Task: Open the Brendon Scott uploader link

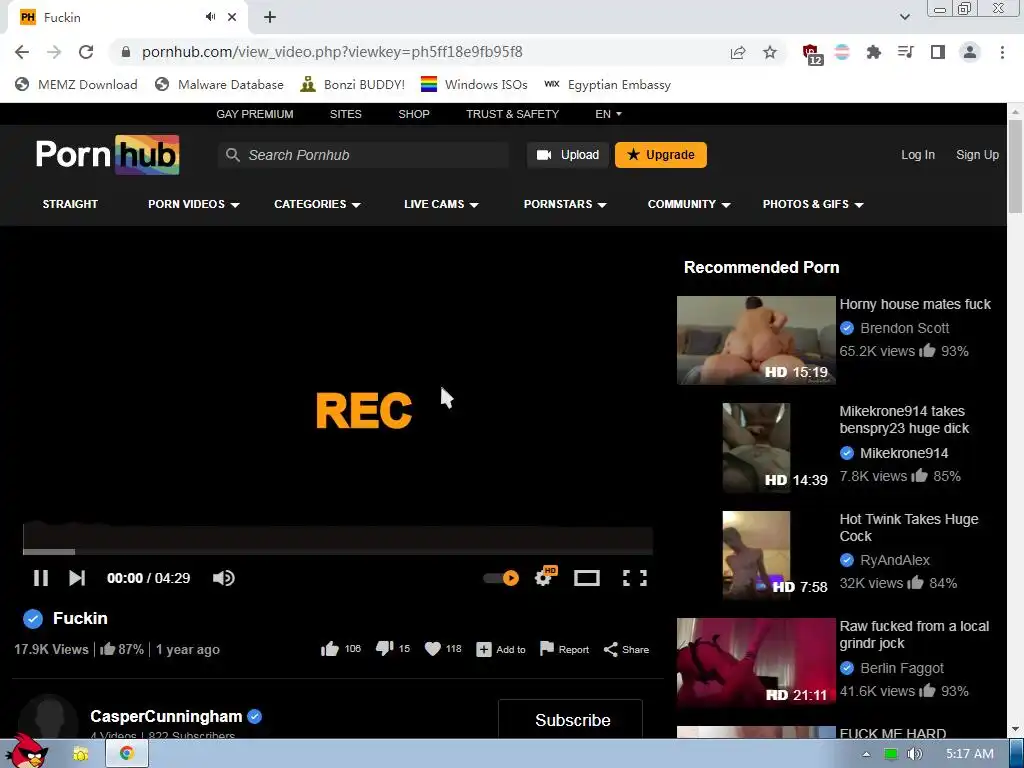Action: [904, 328]
